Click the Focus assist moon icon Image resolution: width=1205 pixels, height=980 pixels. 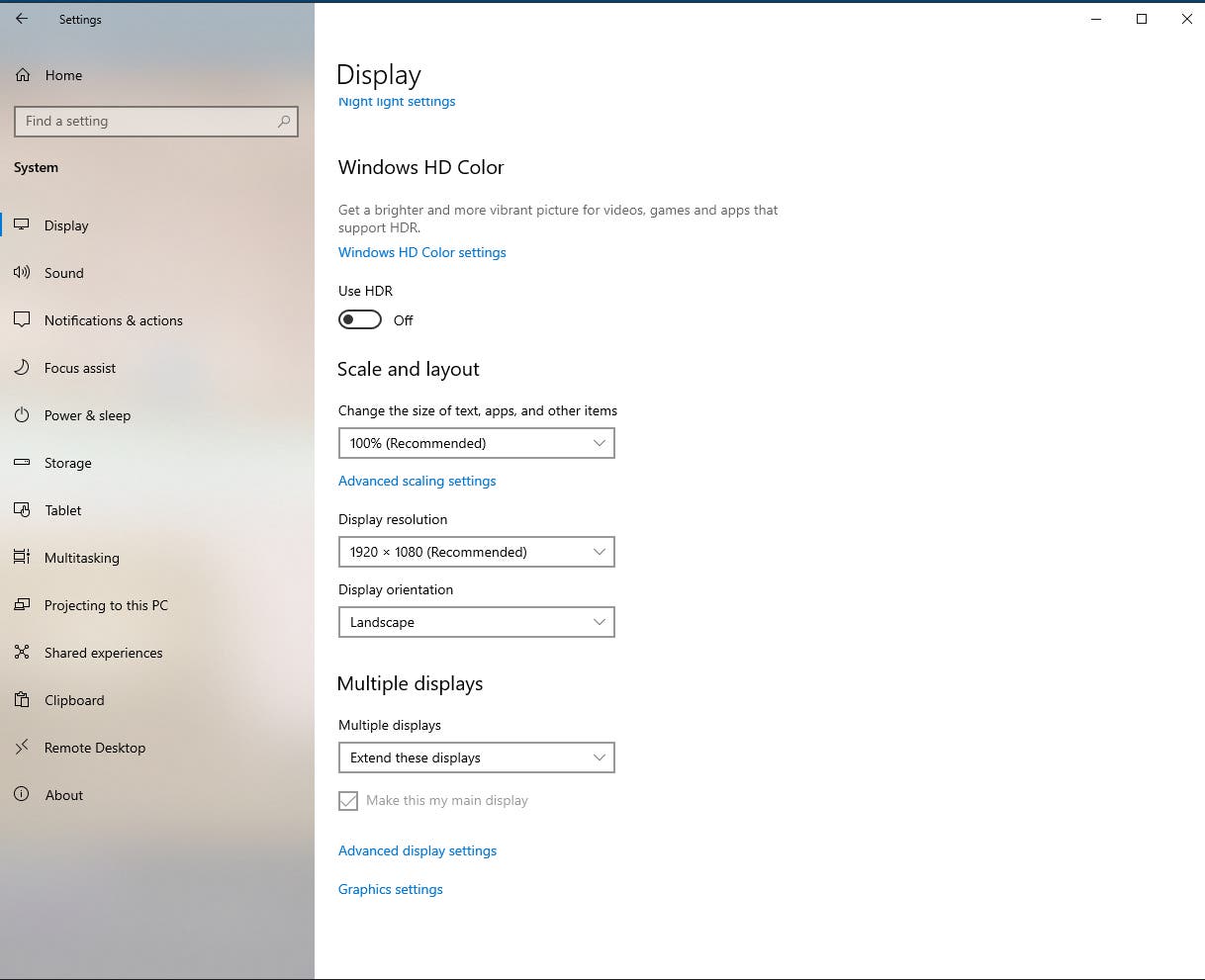pos(22,368)
